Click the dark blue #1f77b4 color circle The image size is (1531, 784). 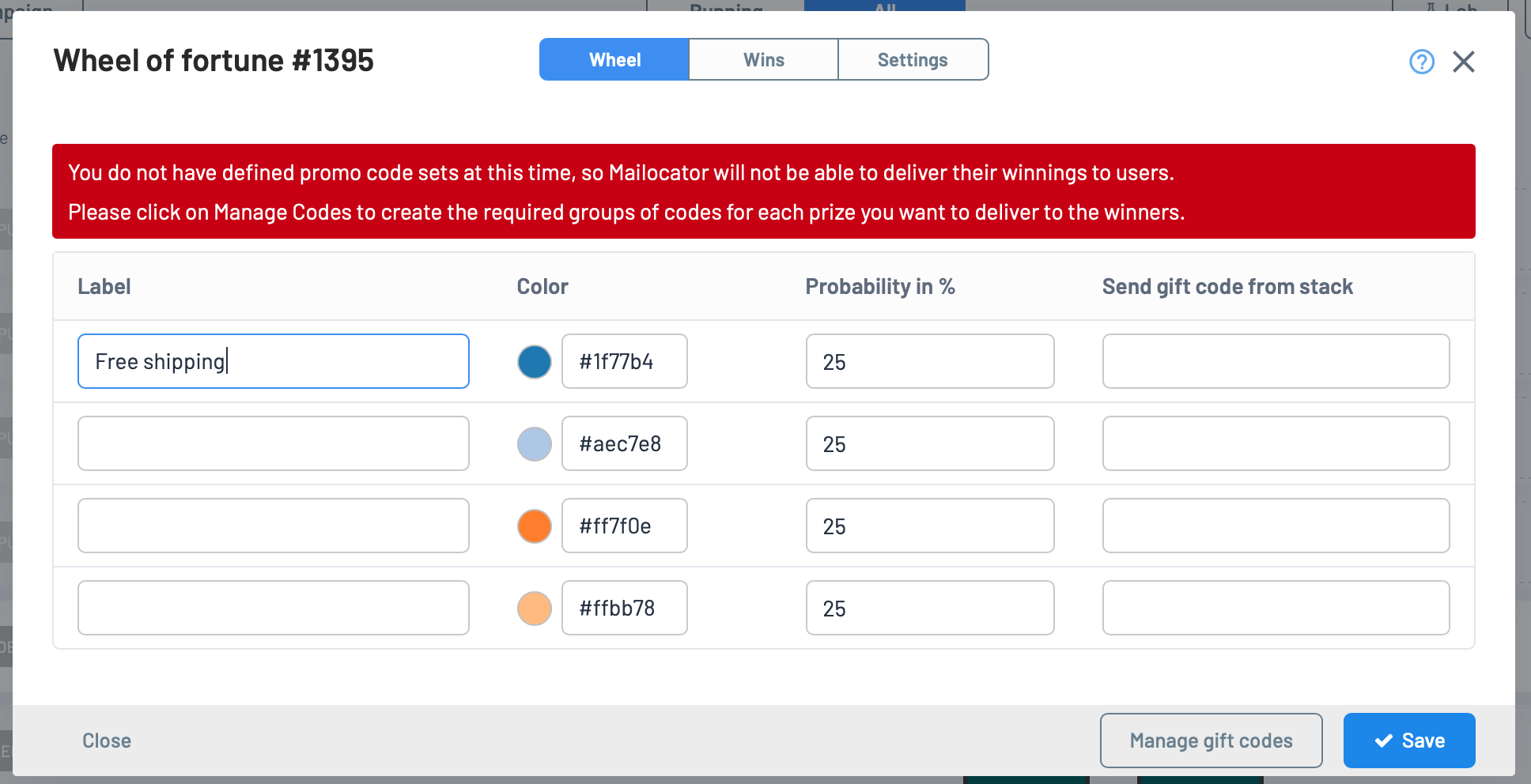pos(535,362)
